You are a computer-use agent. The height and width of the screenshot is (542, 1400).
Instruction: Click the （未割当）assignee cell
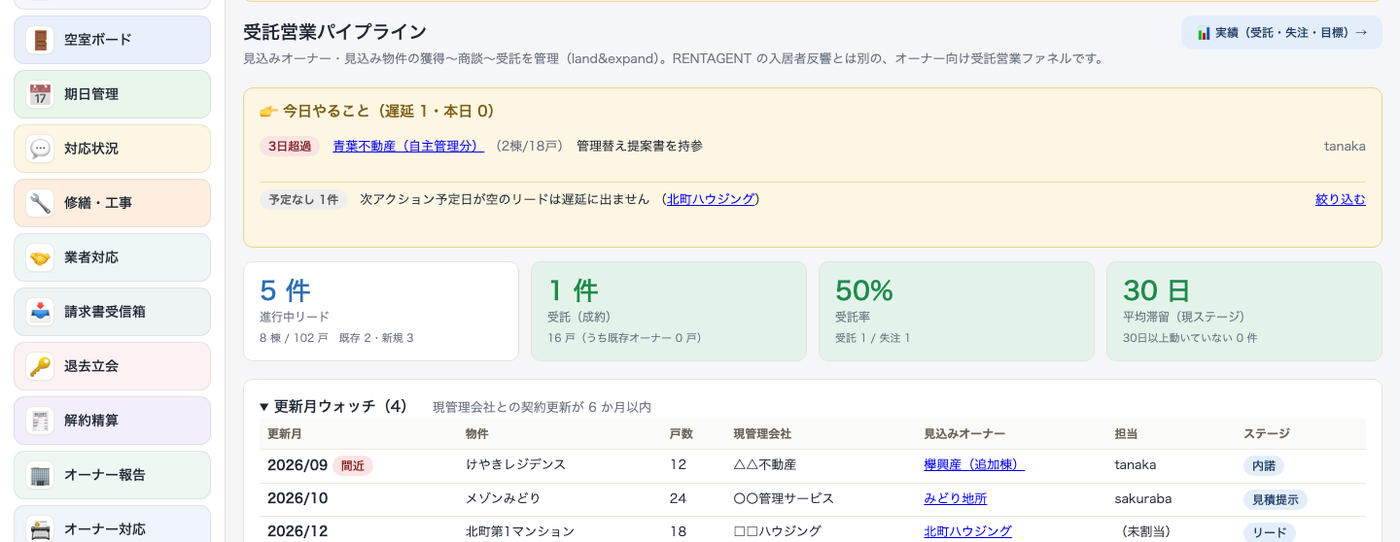1145,531
